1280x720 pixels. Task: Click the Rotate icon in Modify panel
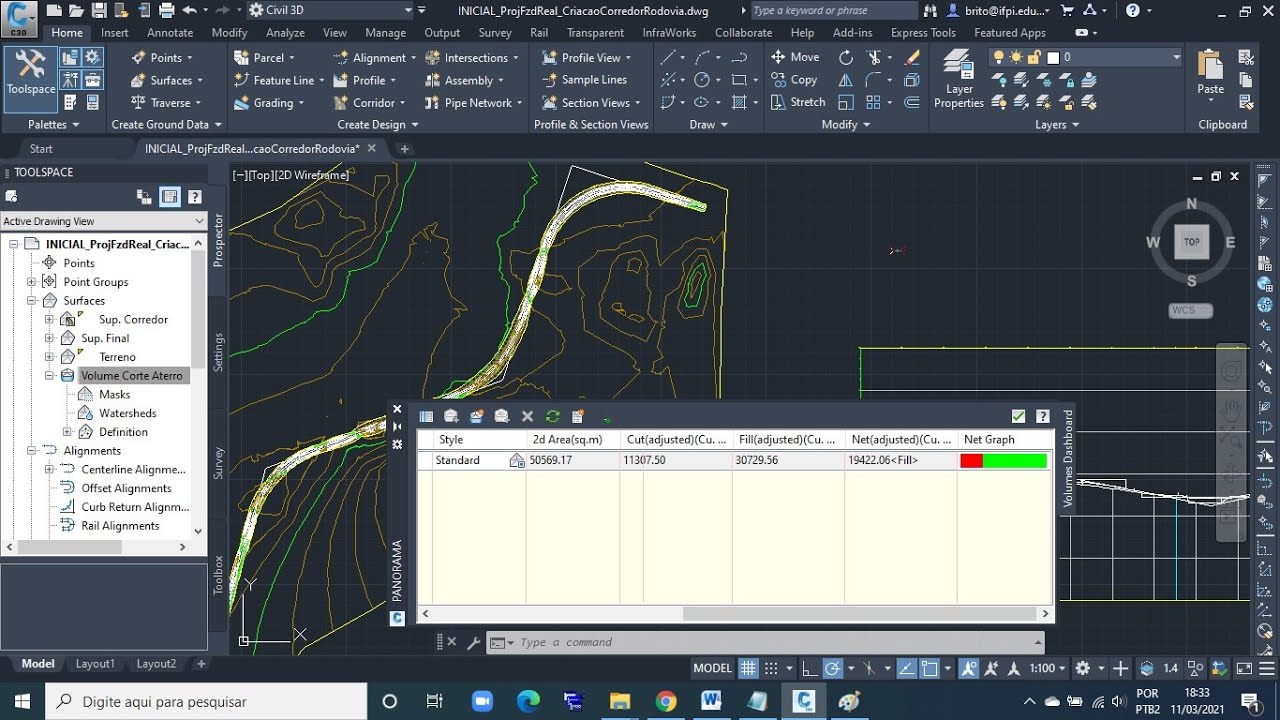point(846,57)
